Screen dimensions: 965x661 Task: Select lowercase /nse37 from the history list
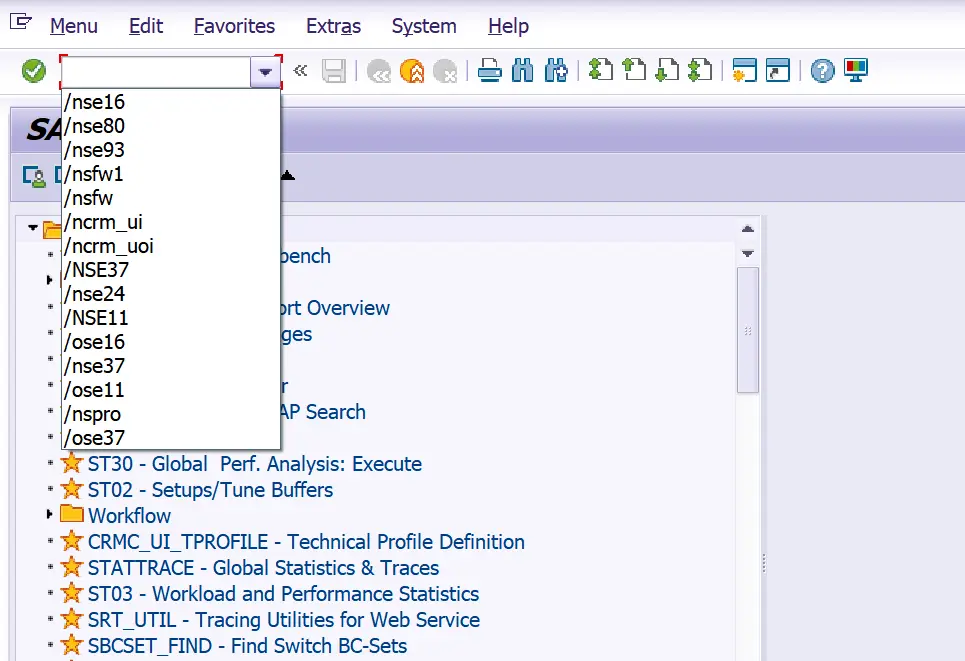[171, 366]
